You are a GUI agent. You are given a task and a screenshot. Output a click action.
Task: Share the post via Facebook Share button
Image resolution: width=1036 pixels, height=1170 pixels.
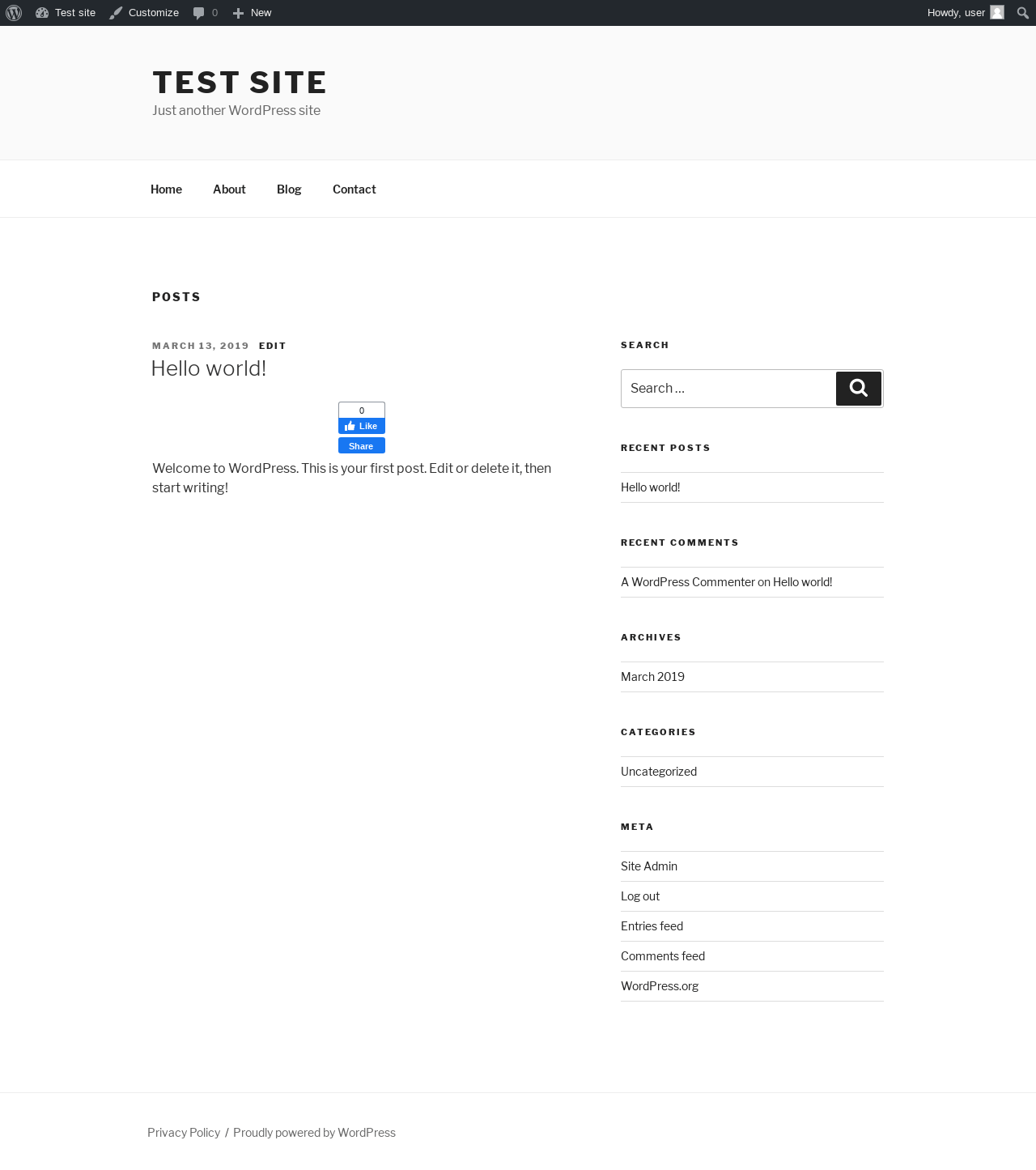tap(361, 446)
